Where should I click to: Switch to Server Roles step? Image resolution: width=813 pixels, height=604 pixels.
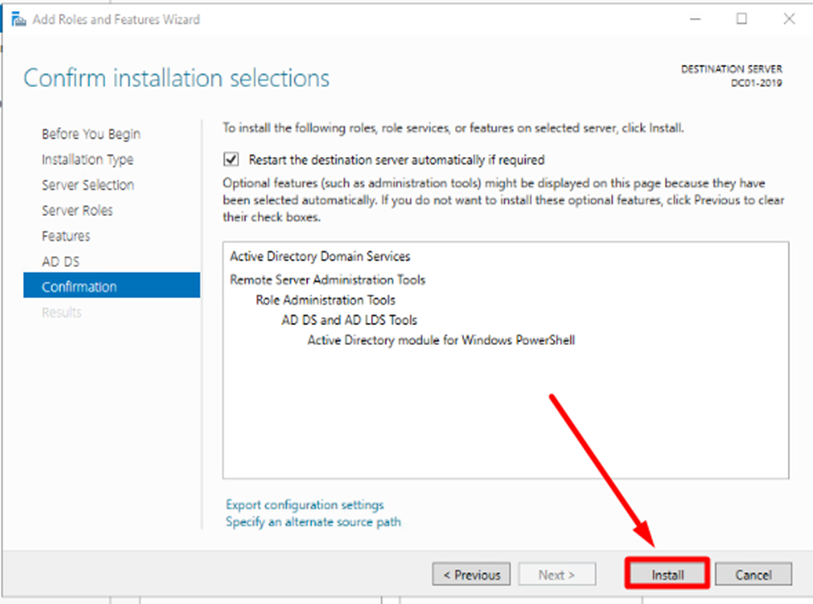tap(77, 211)
